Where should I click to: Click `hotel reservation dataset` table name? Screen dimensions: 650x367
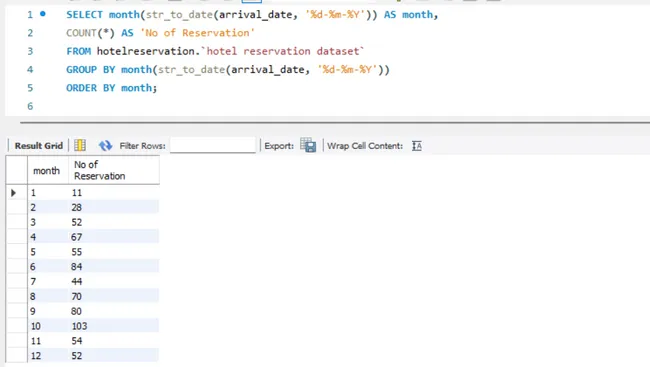click(x=283, y=51)
